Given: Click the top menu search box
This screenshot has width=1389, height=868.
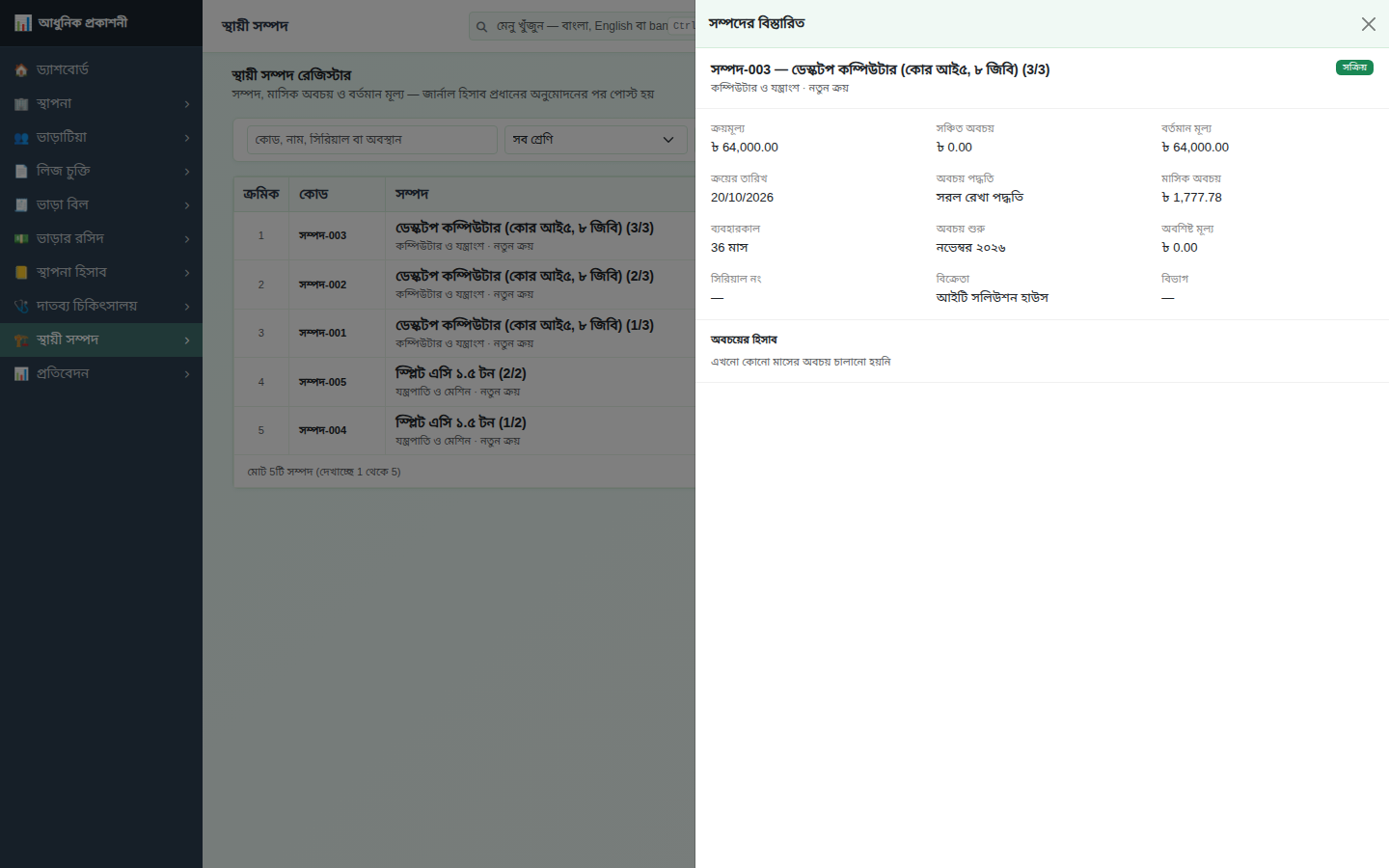Looking at the screenshot, I should pos(582,26).
